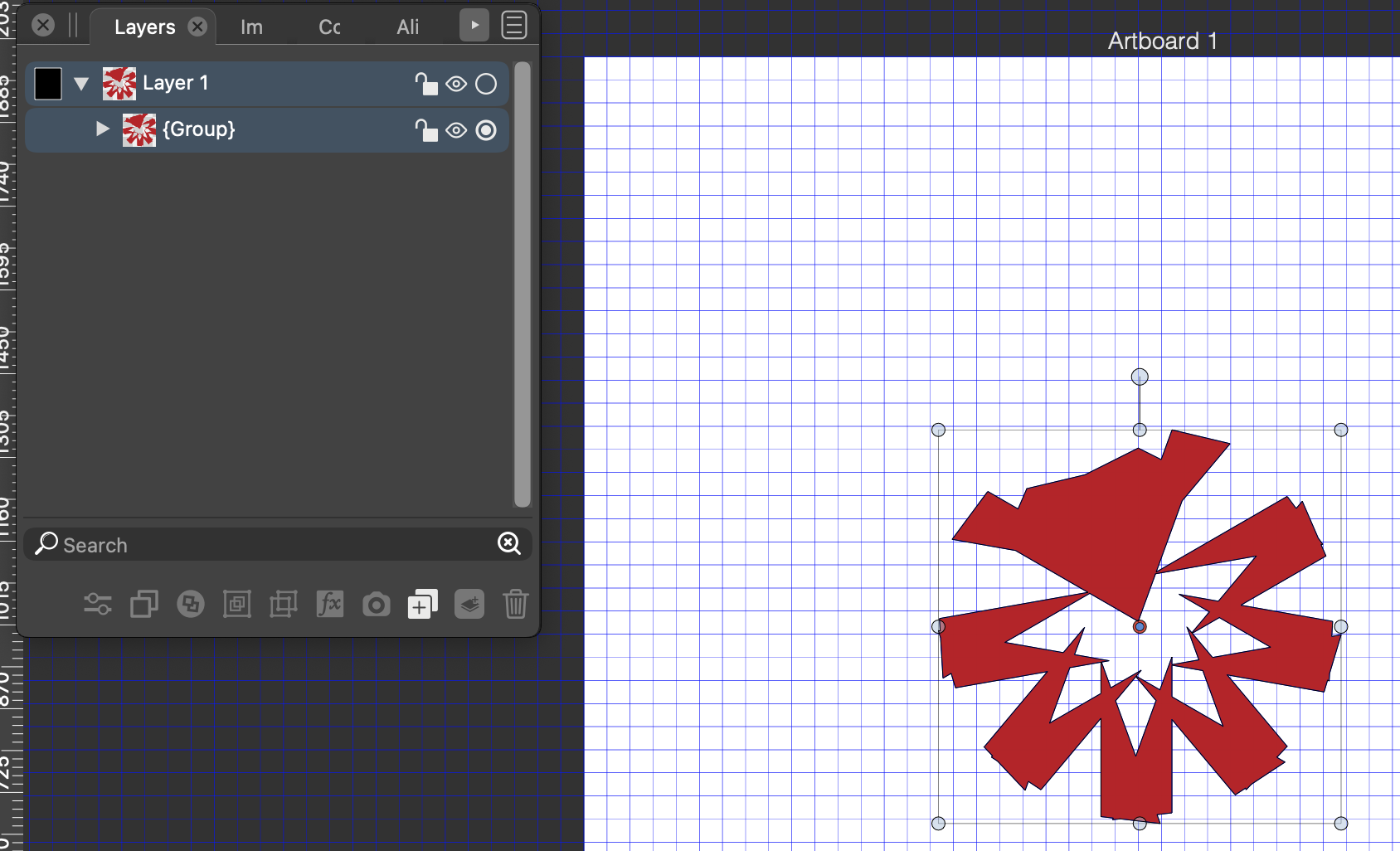1400x851 pixels.
Task: Switch to the Im tab
Action: tap(251, 27)
